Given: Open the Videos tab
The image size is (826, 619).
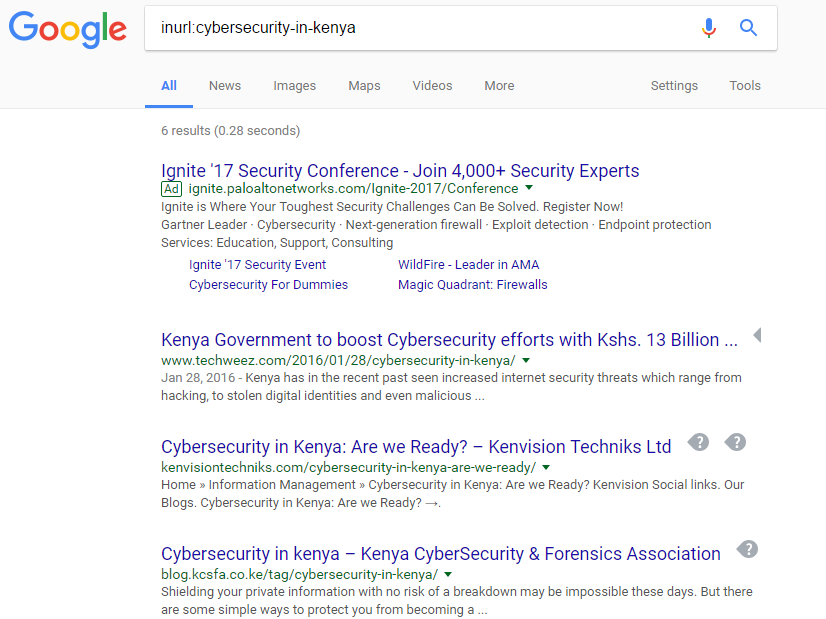Looking at the screenshot, I should (x=432, y=86).
